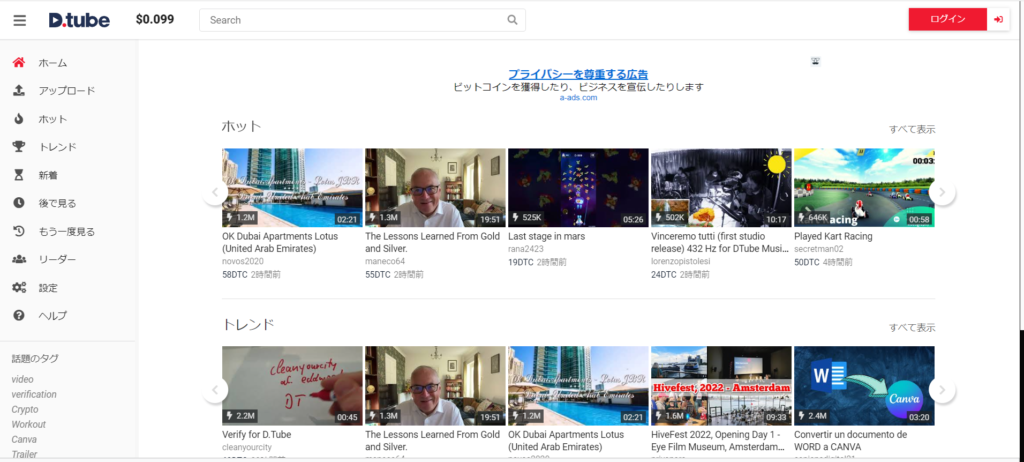Click the red login arrow icon
Screen dimensions: 1024x462
coord(998,19)
